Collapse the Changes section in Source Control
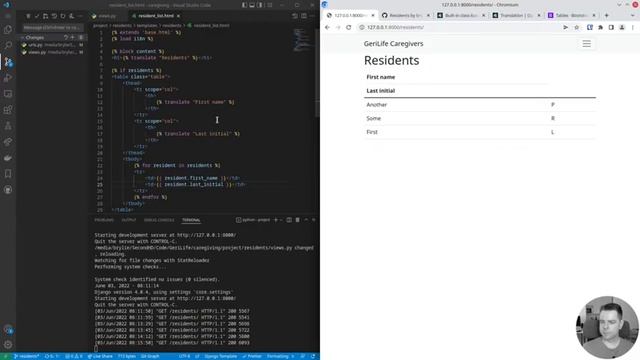The width and height of the screenshot is (640, 360). [22, 37]
